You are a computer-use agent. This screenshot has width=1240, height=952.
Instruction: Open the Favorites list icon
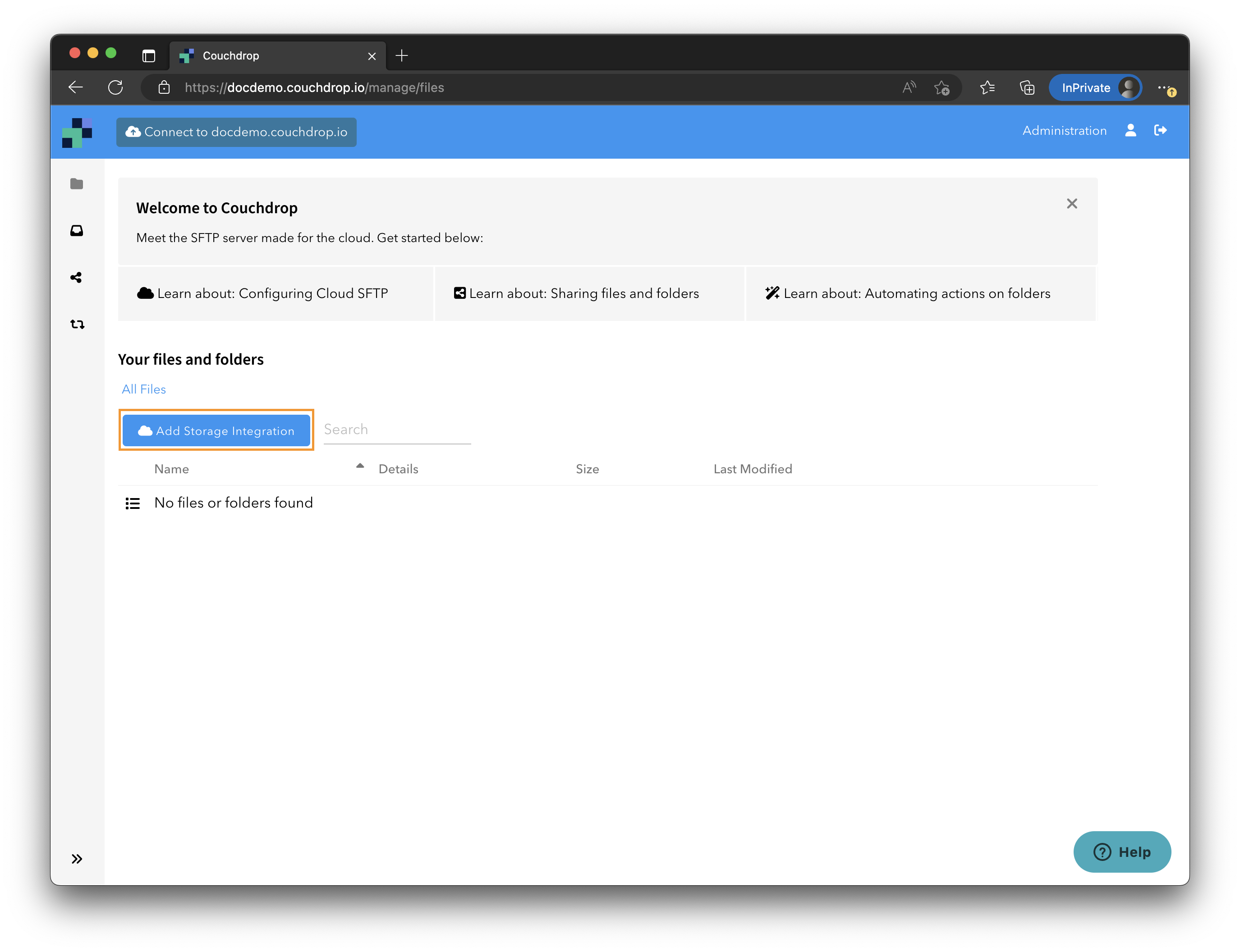pyautogui.click(x=987, y=88)
